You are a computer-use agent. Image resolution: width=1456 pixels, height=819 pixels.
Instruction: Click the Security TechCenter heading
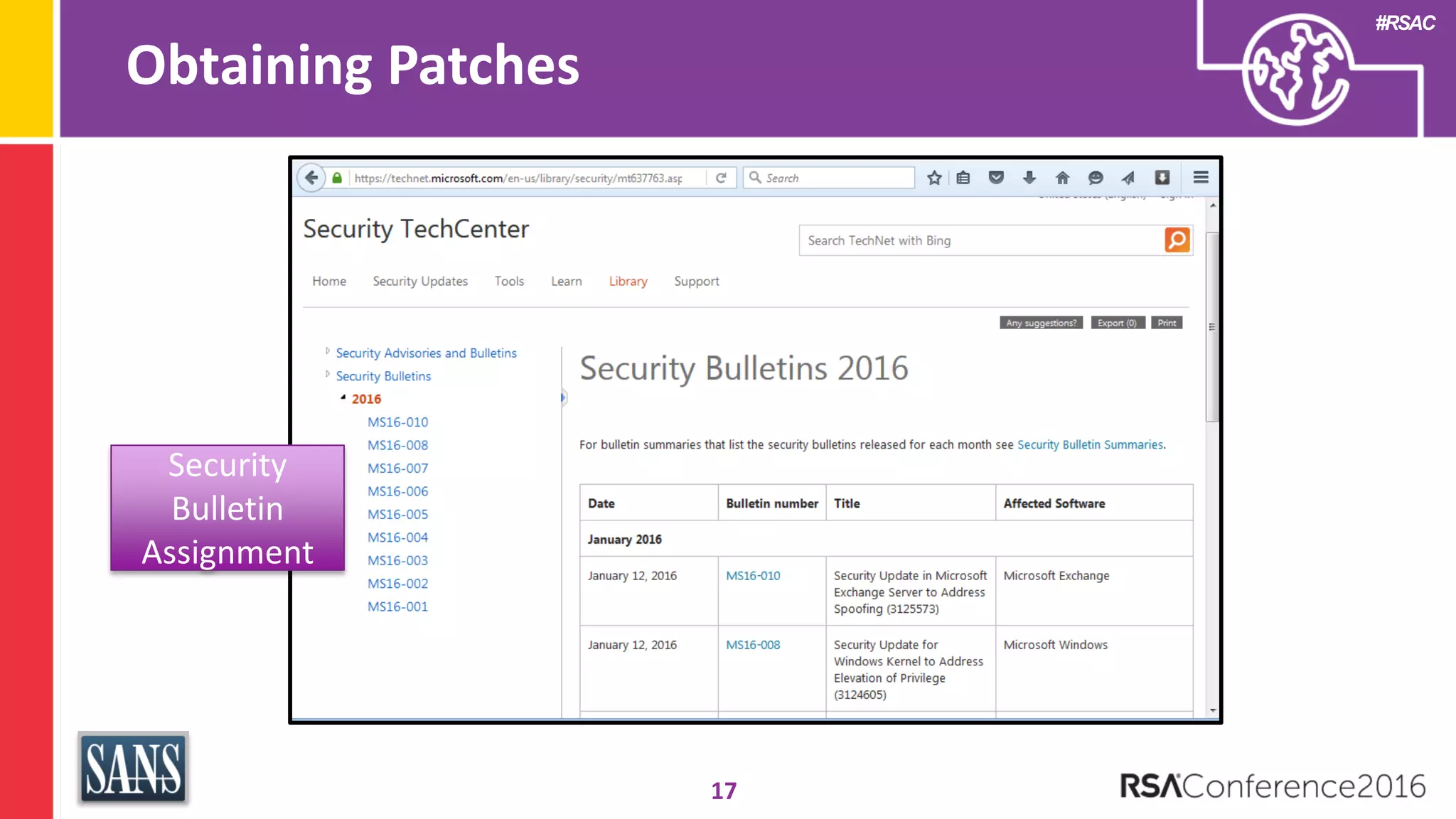[416, 229]
